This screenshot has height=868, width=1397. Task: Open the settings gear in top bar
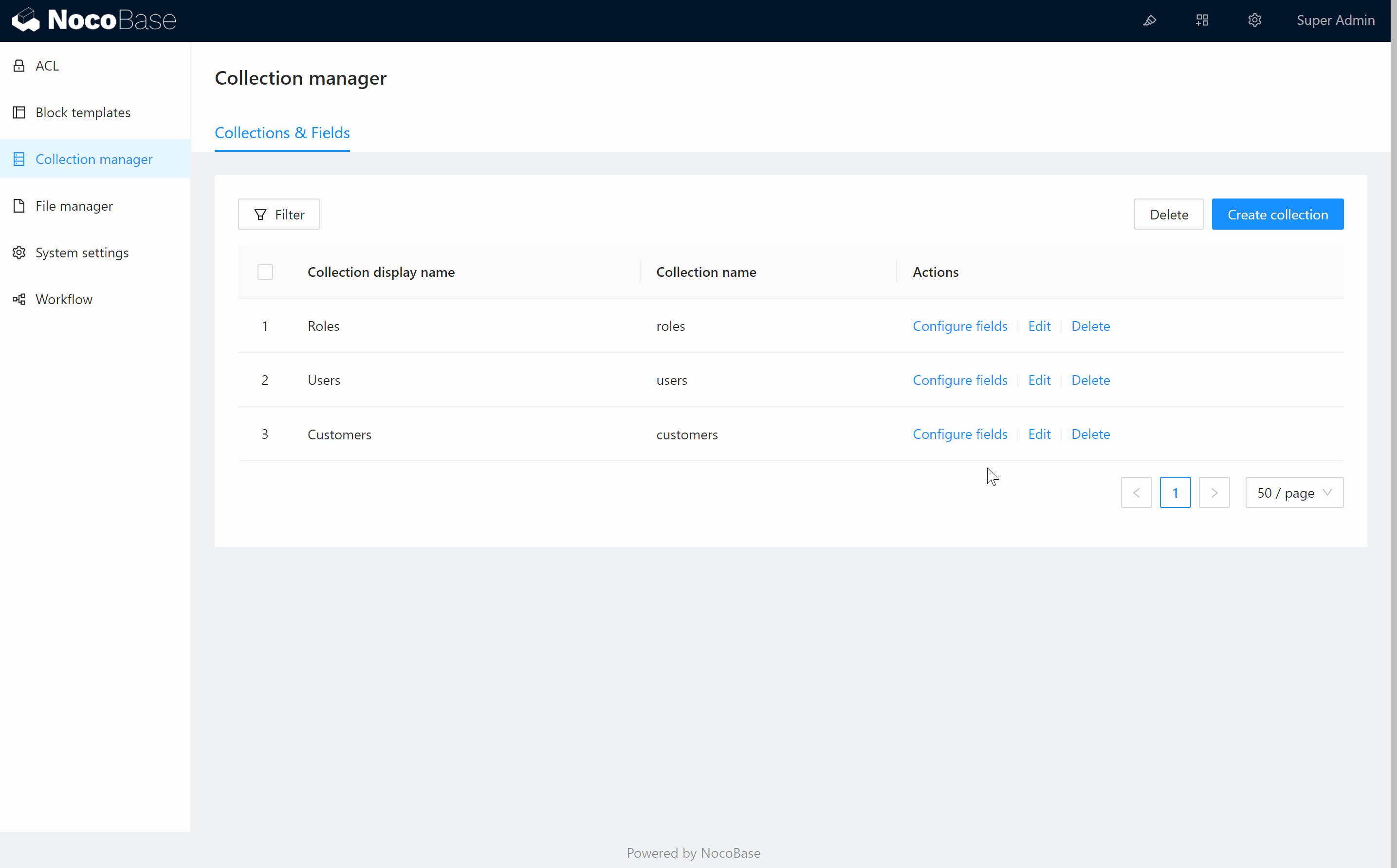coord(1254,20)
